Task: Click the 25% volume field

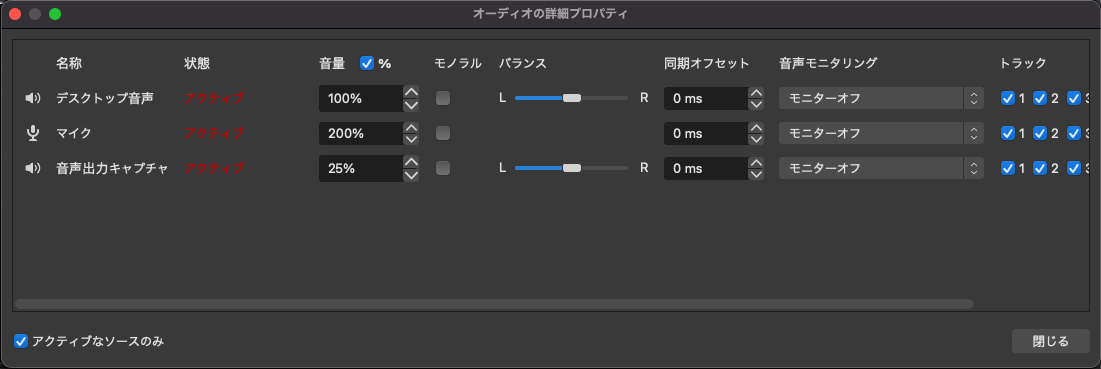Action: (x=361, y=168)
